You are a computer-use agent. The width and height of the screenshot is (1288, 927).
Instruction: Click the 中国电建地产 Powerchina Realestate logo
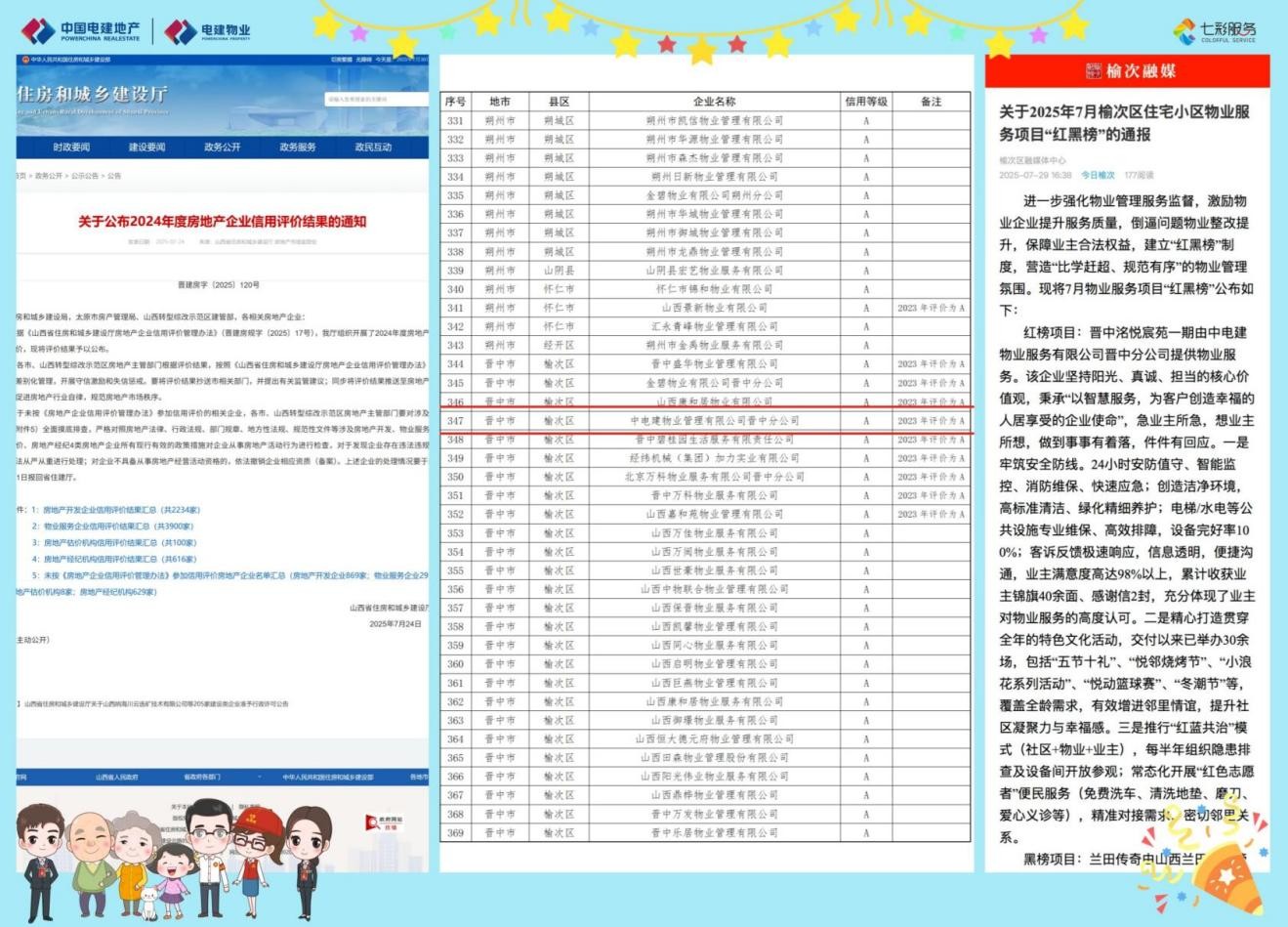tap(79, 31)
